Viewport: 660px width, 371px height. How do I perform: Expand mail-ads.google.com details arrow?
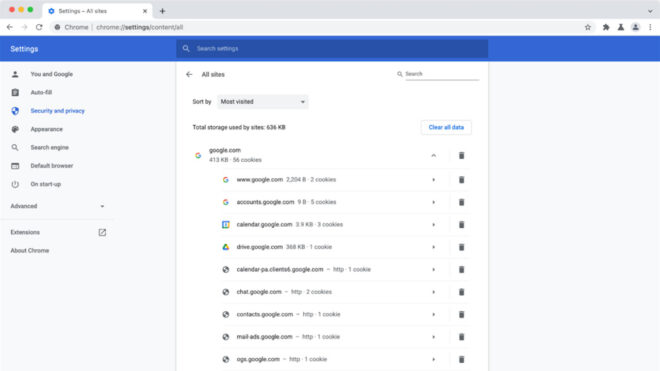[x=434, y=337]
